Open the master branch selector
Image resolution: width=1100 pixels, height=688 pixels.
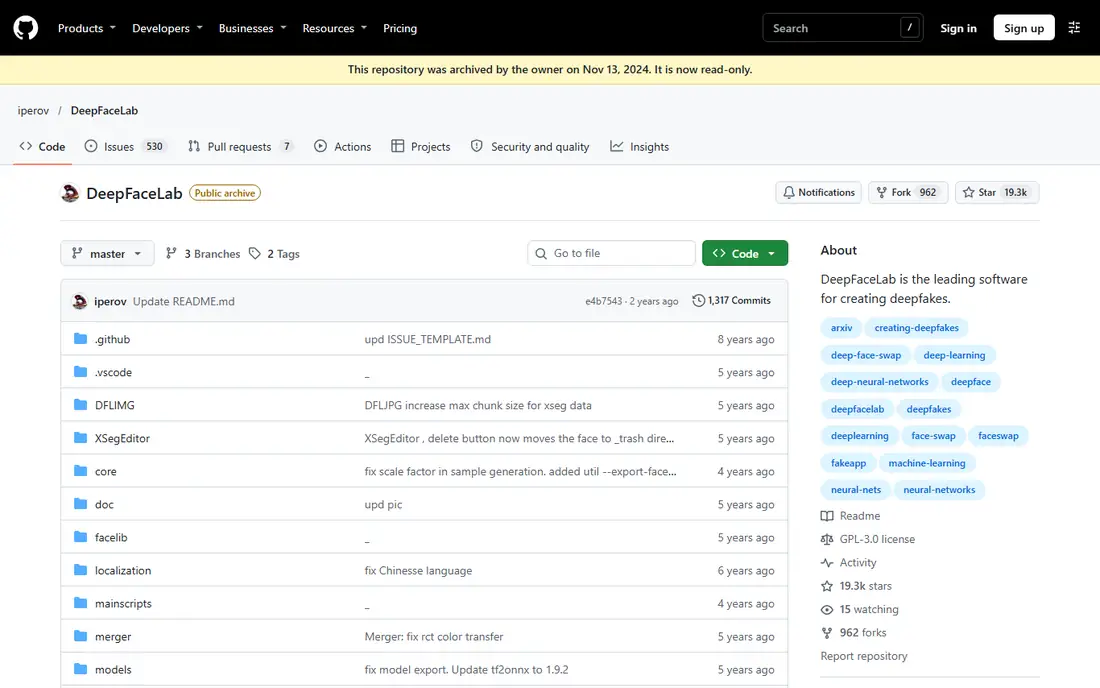coord(107,253)
